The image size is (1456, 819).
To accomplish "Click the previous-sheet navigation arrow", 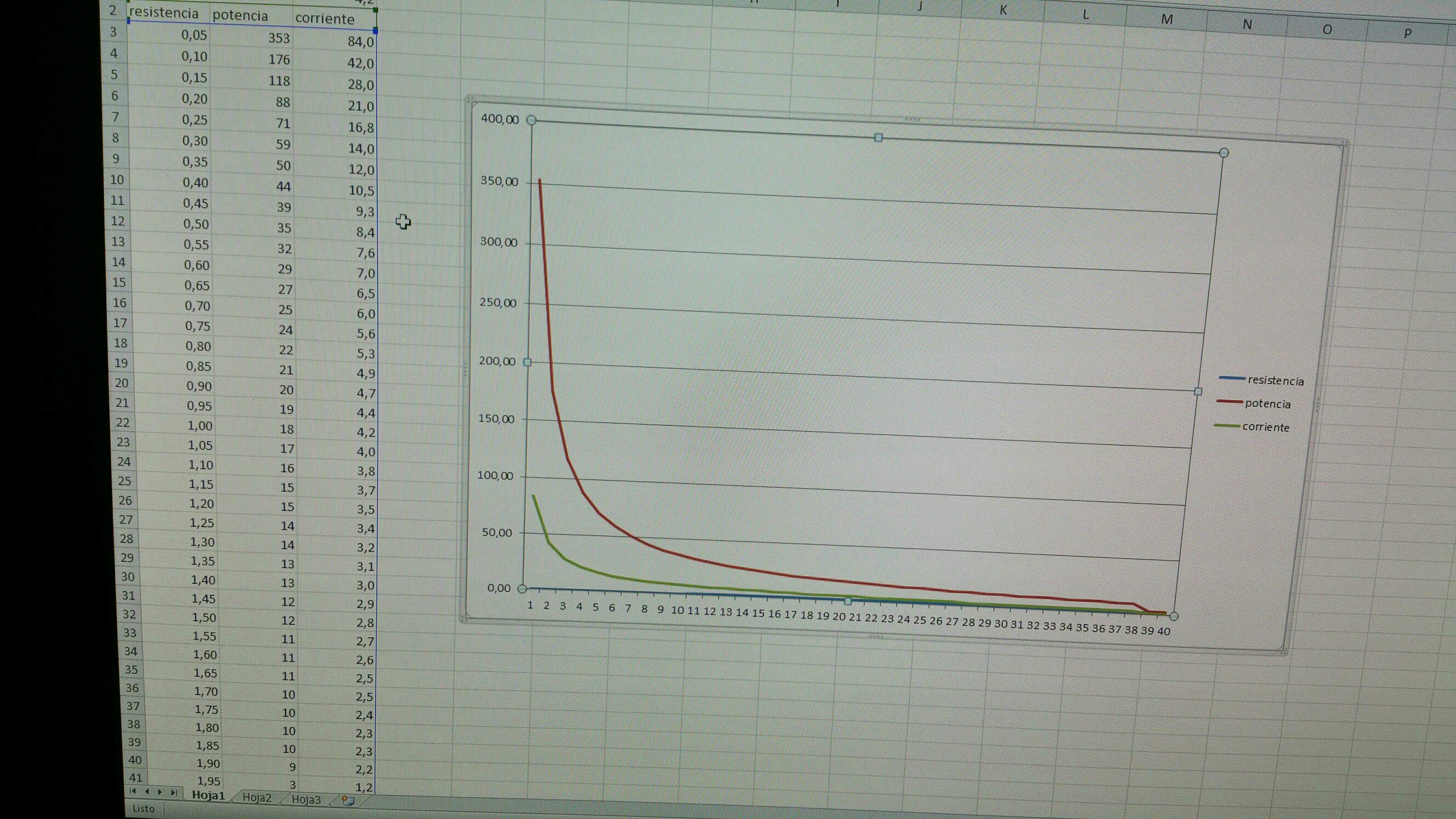I will 147,791.
